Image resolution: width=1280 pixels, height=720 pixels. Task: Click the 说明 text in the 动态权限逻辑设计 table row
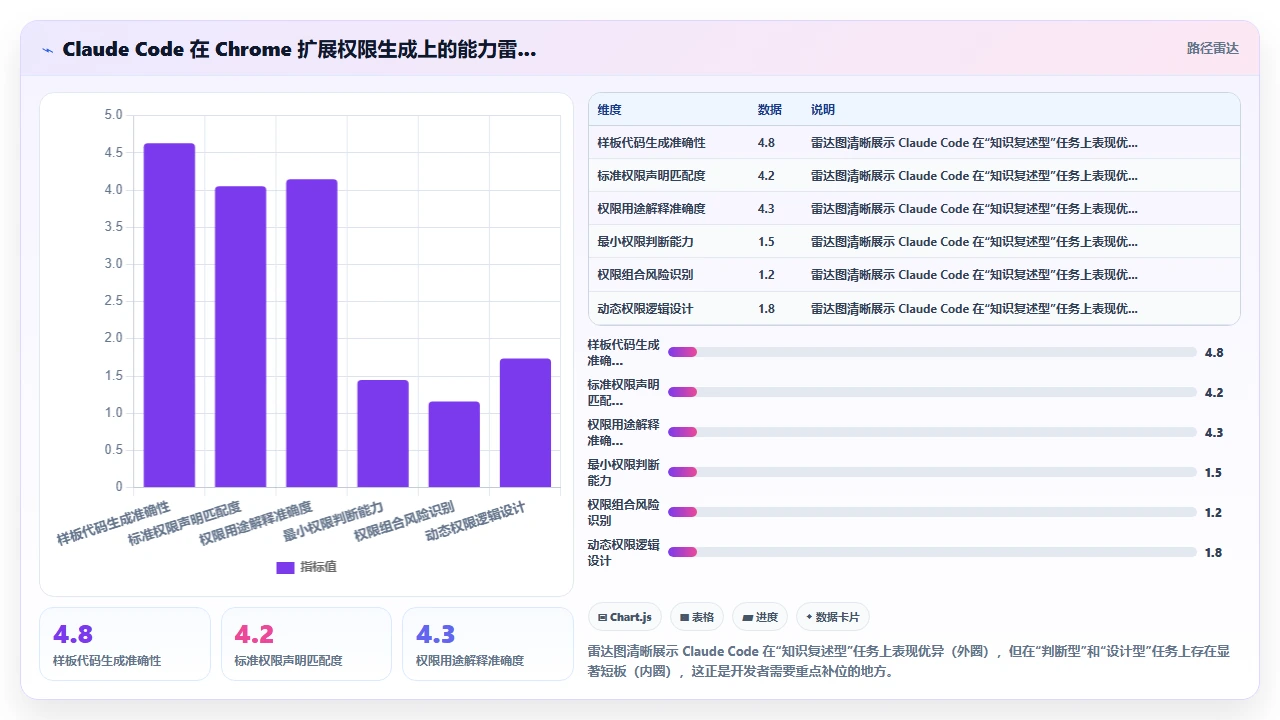(x=974, y=308)
